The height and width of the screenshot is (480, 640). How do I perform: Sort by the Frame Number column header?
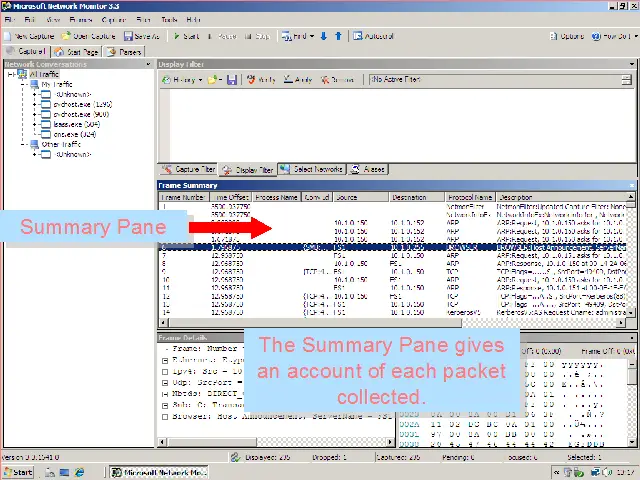click(184, 197)
